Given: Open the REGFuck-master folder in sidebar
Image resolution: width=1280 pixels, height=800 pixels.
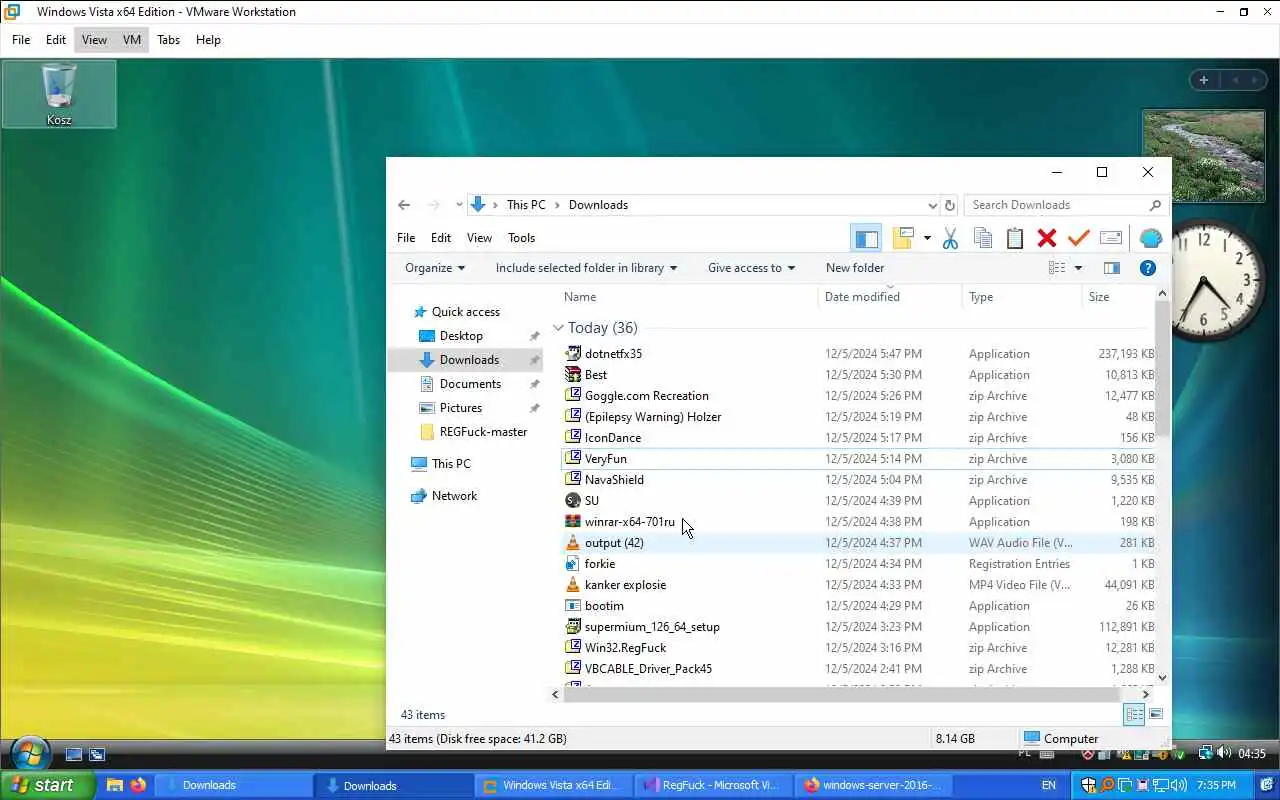Looking at the screenshot, I should point(483,432).
